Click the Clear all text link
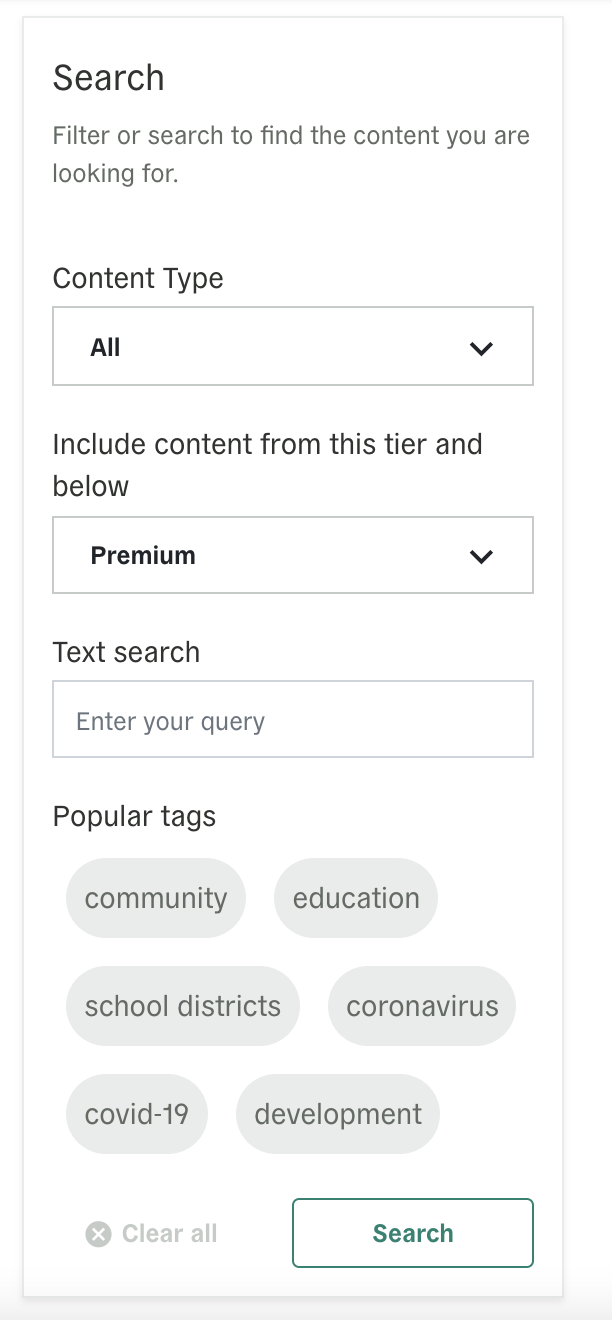The height and width of the screenshot is (1320, 612). tap(169, 1234)
